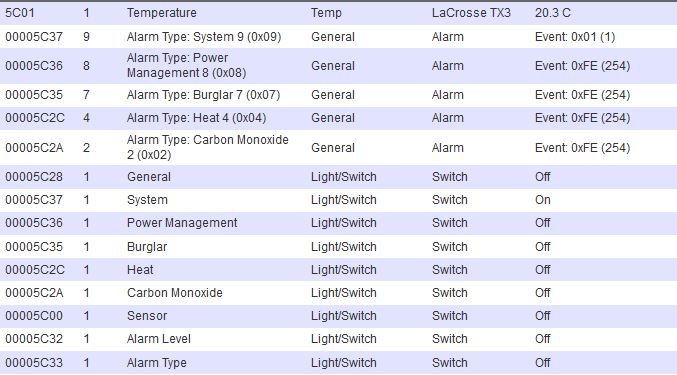Screen dimensions: 677x375
Task: Click device ID 00005C33
Action: click(x=34, y=362)
